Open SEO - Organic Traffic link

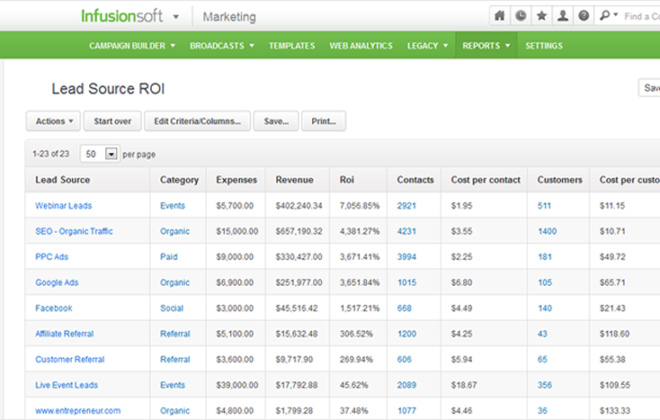pyautogui.click(x=74, y=231)
